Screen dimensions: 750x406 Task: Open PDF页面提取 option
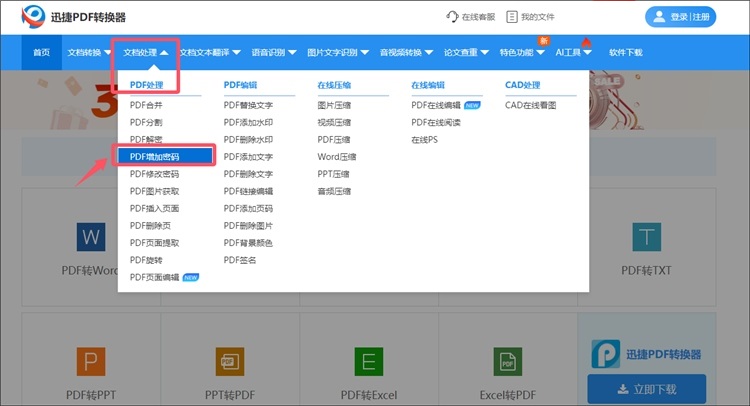click(154, 243)
